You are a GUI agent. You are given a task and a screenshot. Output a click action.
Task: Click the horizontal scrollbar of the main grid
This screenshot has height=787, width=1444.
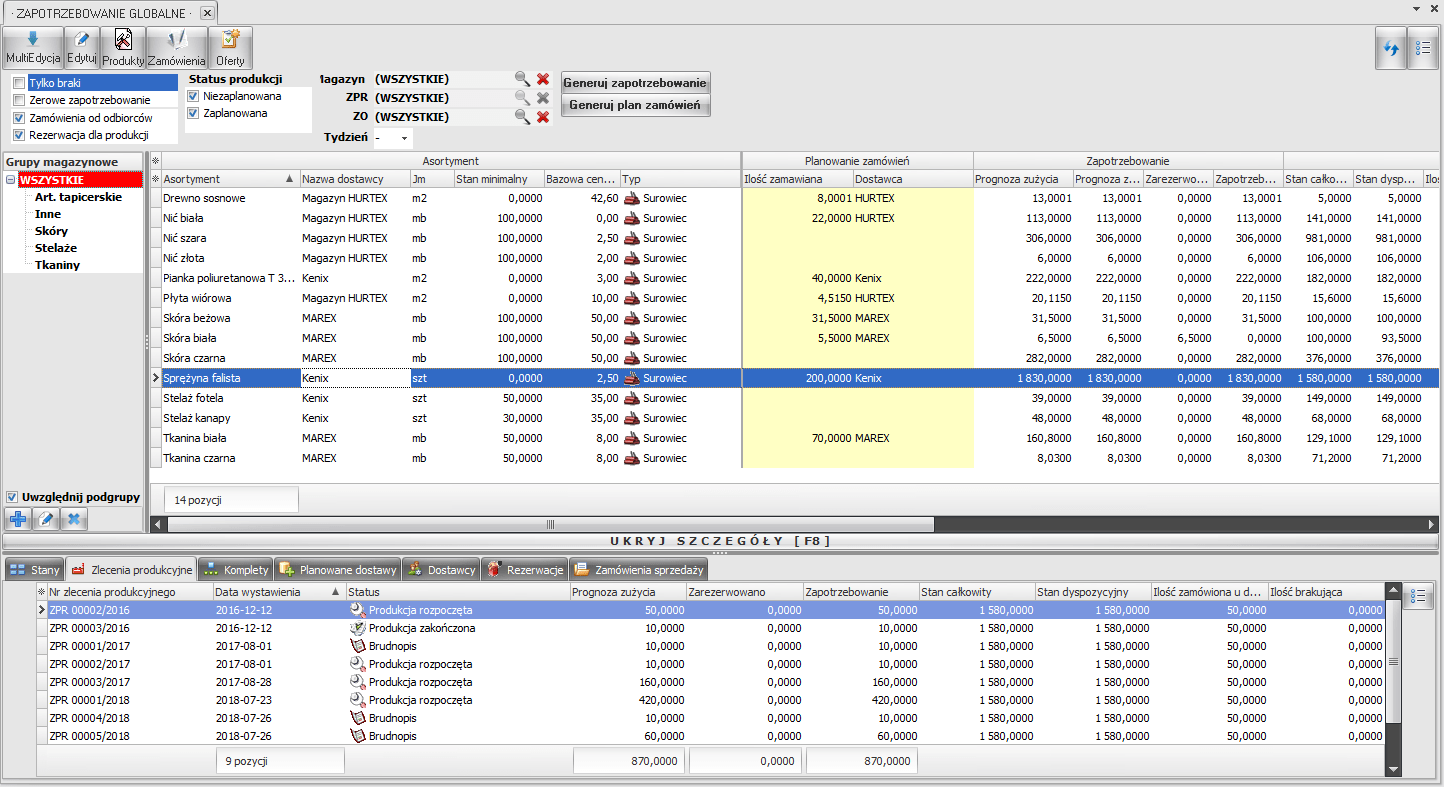(550, 524)
